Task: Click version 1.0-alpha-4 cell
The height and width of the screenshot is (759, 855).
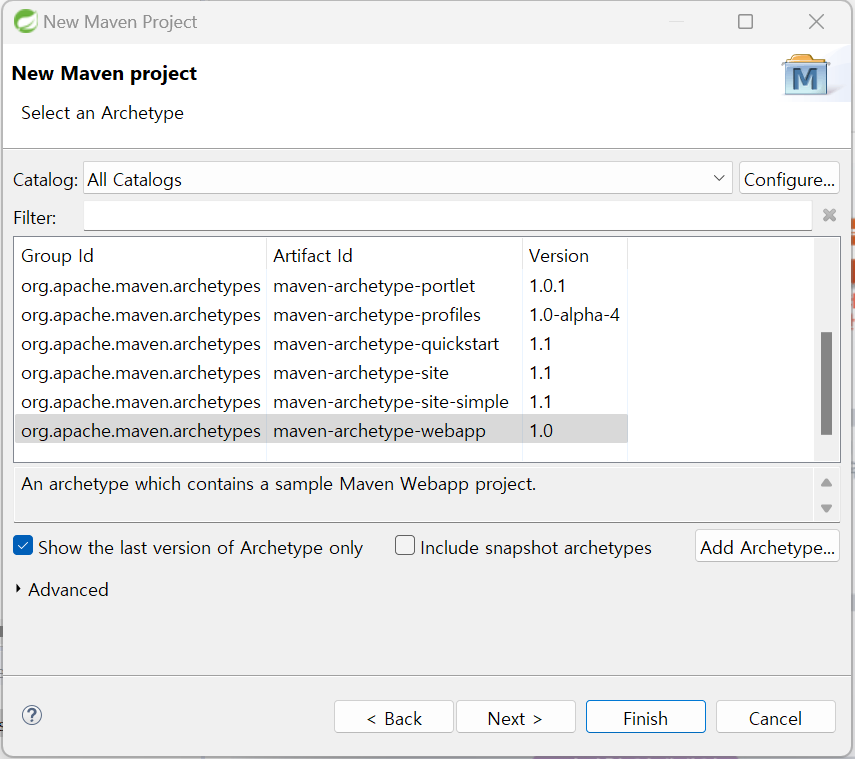Action: click(574, 315)
